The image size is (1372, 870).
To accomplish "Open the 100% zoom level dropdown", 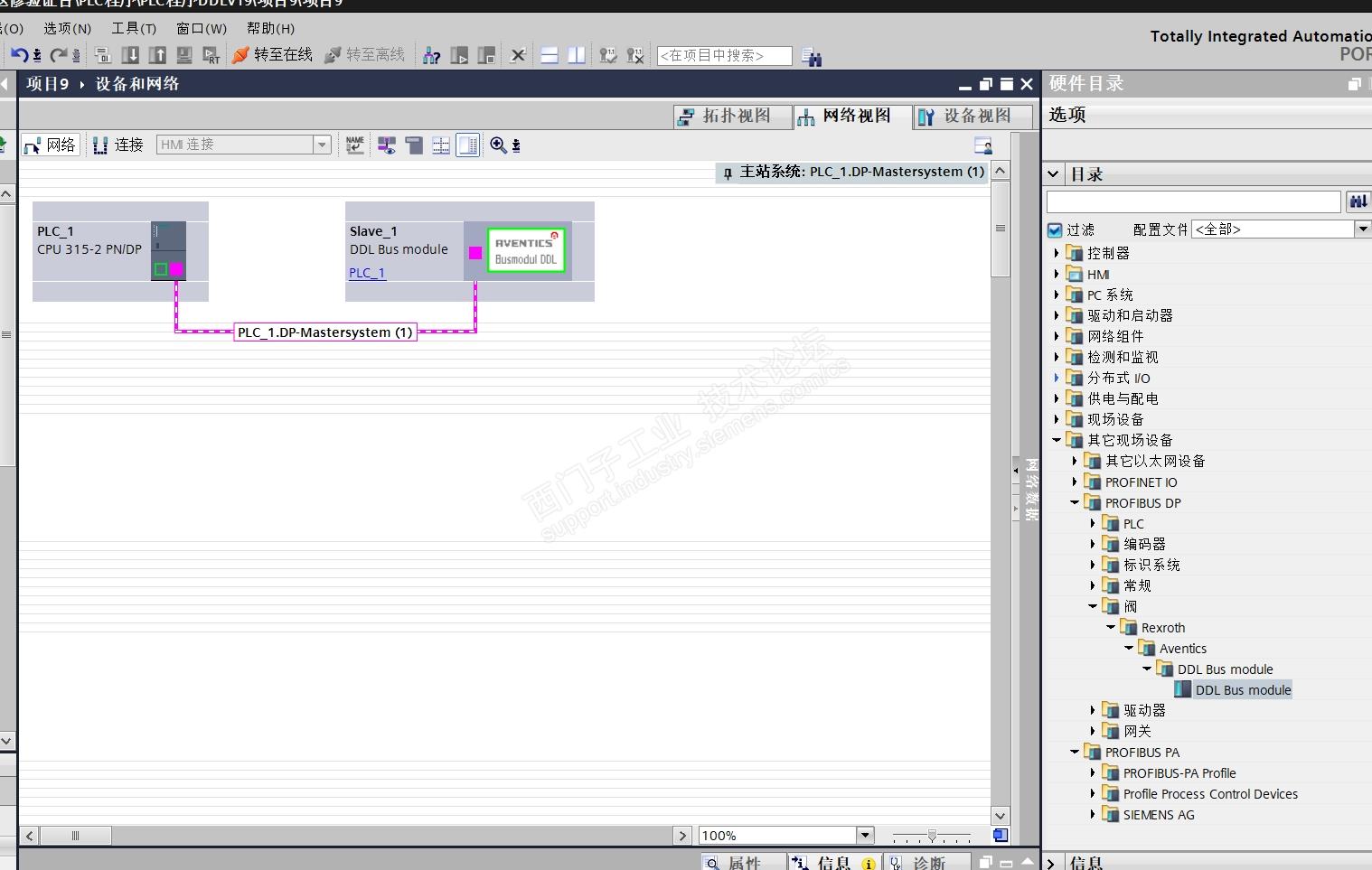I will pos(865,836).
